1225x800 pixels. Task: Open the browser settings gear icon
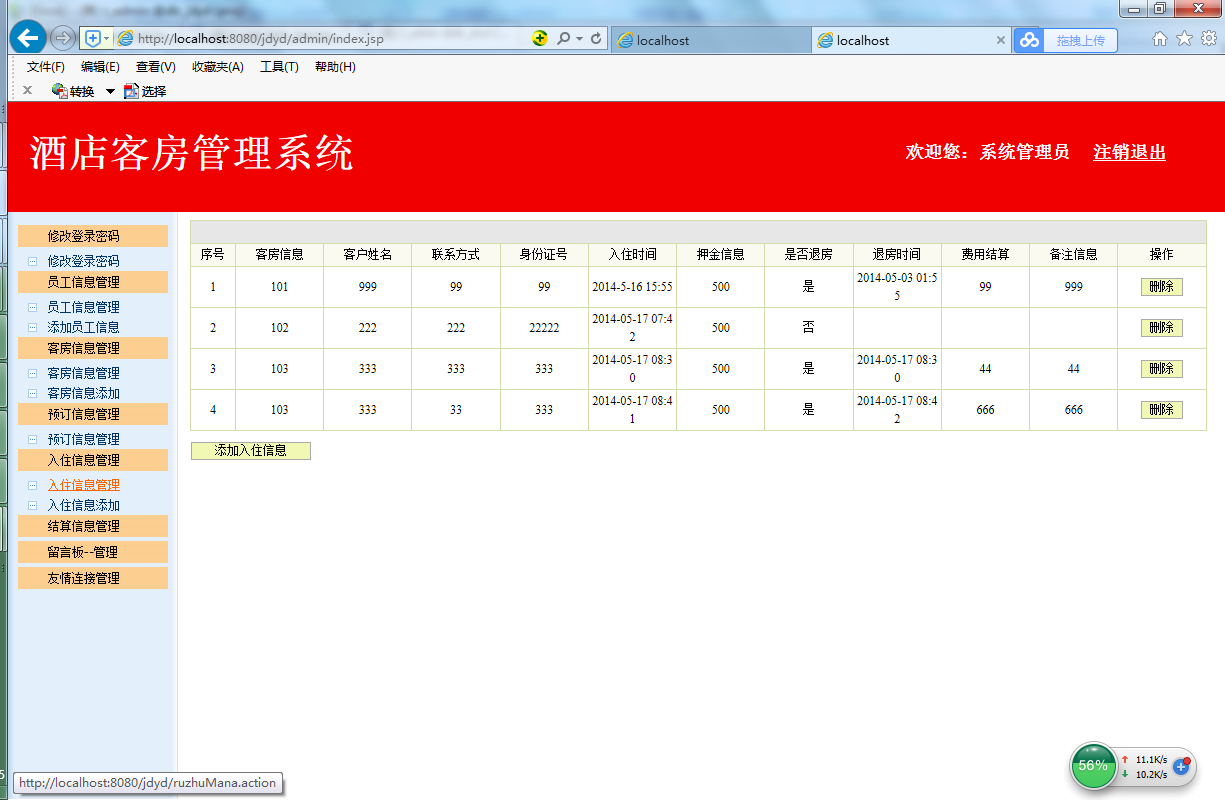(x=1208, y=39)
